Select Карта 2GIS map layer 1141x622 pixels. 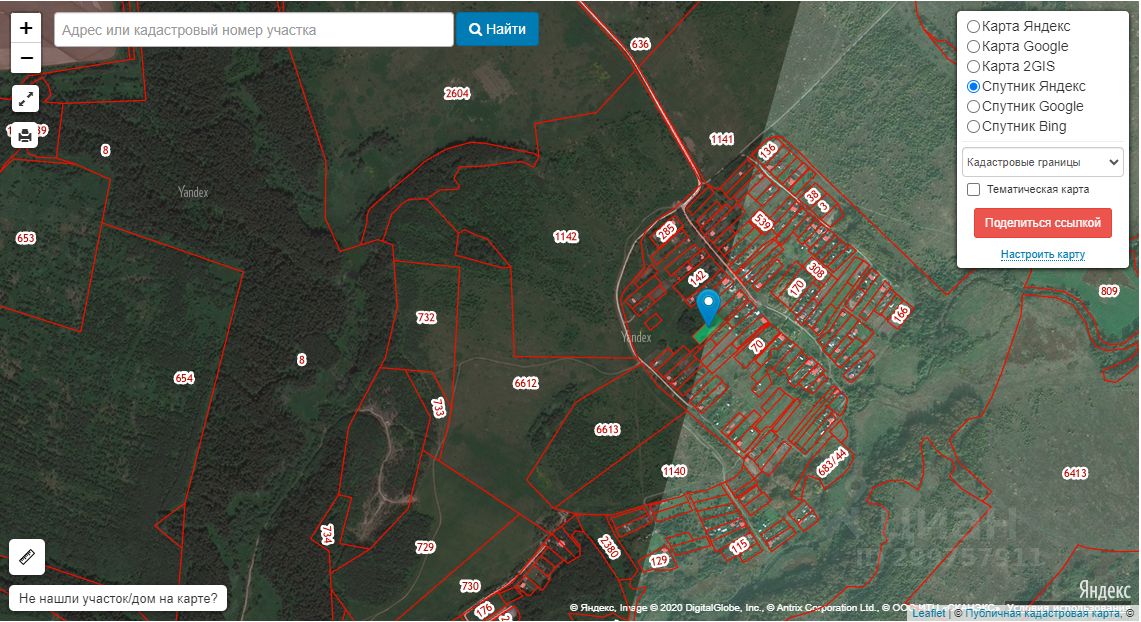[x=973, y=66]
